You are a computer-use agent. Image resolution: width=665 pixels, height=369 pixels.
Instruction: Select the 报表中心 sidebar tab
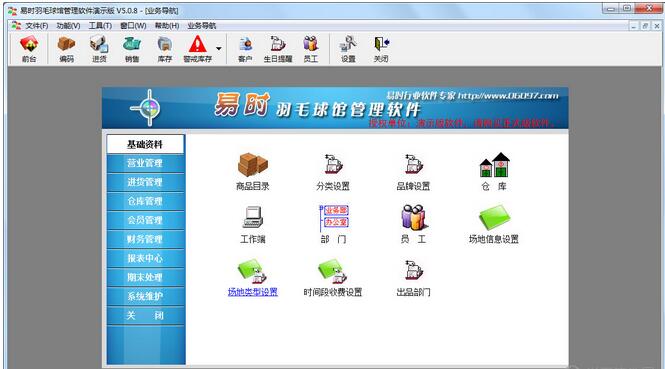click(x=145, y=258)
